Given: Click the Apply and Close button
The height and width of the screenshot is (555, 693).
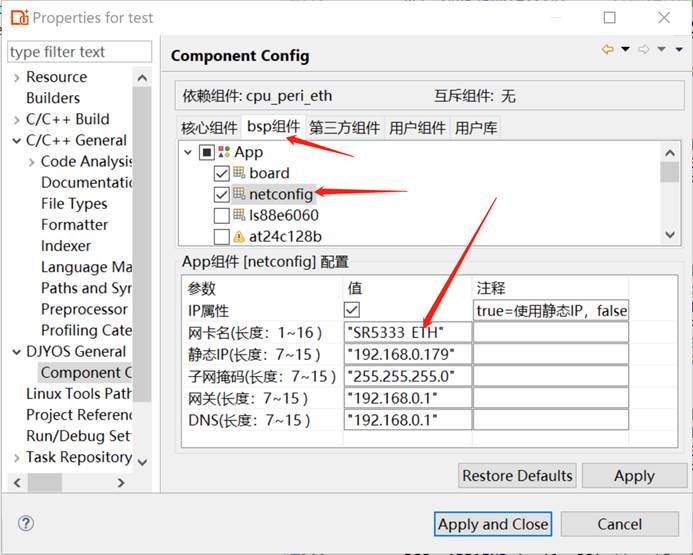Looking at the screenshot, I should coord(493,524).
